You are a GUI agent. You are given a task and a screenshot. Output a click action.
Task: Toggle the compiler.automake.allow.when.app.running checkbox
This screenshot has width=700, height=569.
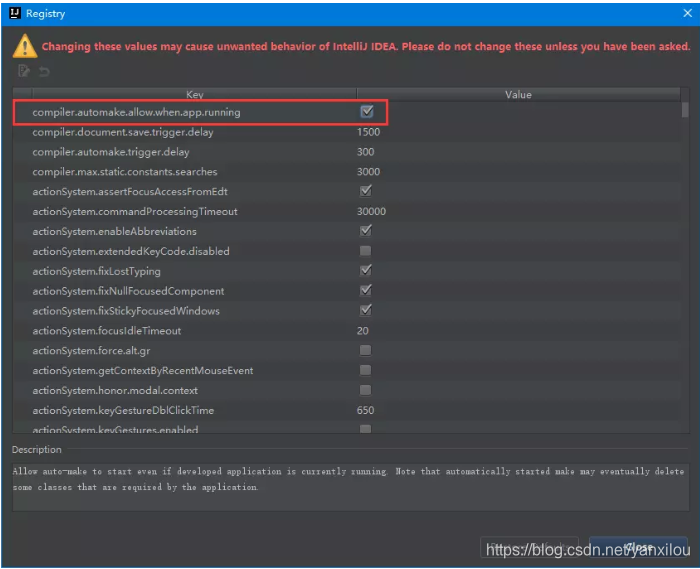coord(367,112)
